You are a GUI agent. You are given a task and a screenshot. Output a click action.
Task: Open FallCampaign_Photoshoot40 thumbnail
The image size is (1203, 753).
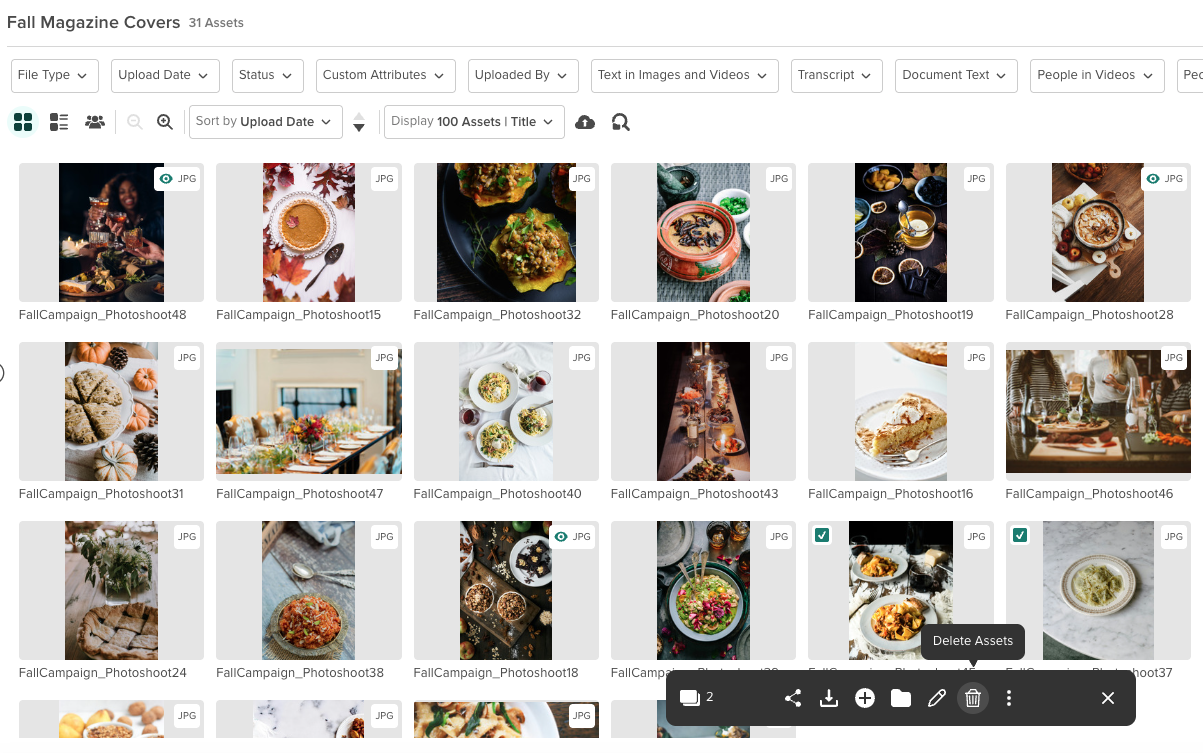506,412
